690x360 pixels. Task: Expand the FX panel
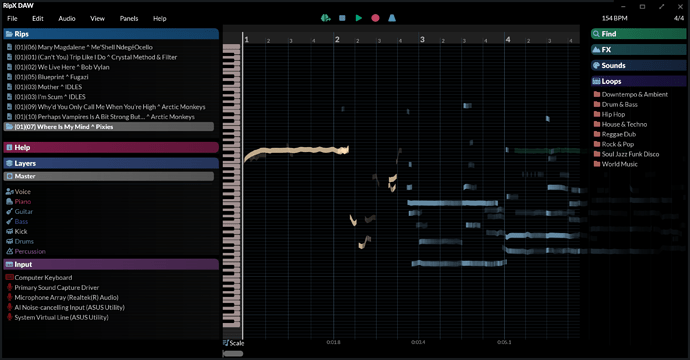point(638,50)
